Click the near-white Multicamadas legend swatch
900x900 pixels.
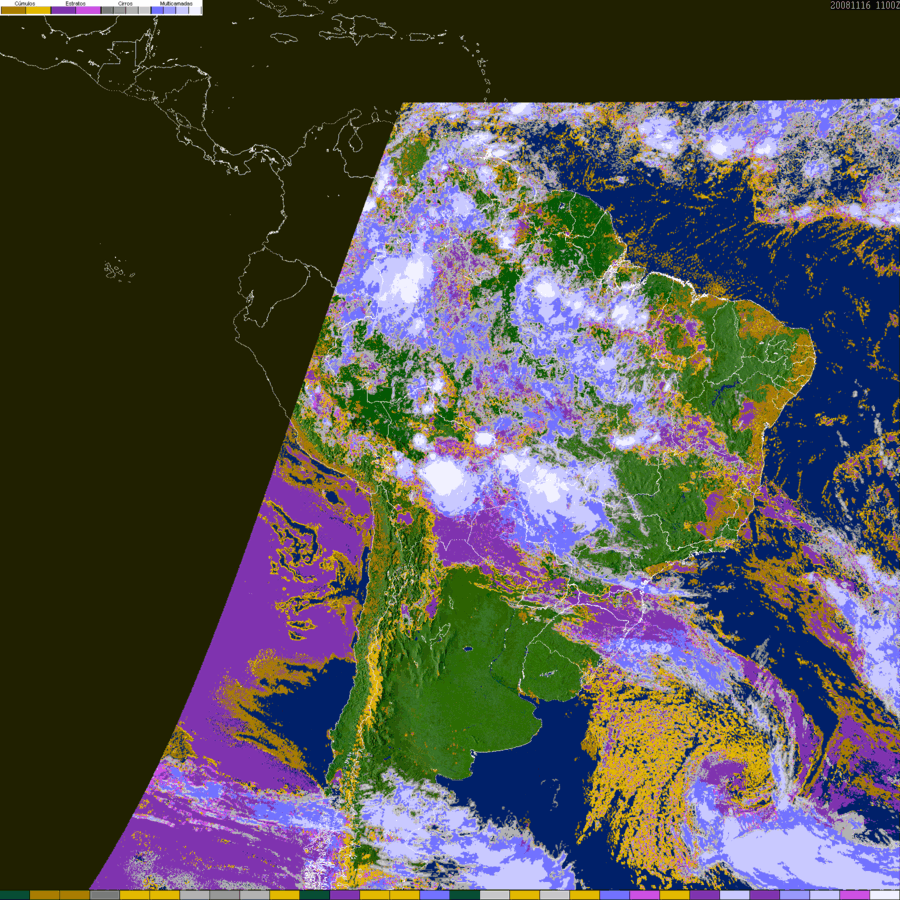pyautogui.click(x=195, y=10)
